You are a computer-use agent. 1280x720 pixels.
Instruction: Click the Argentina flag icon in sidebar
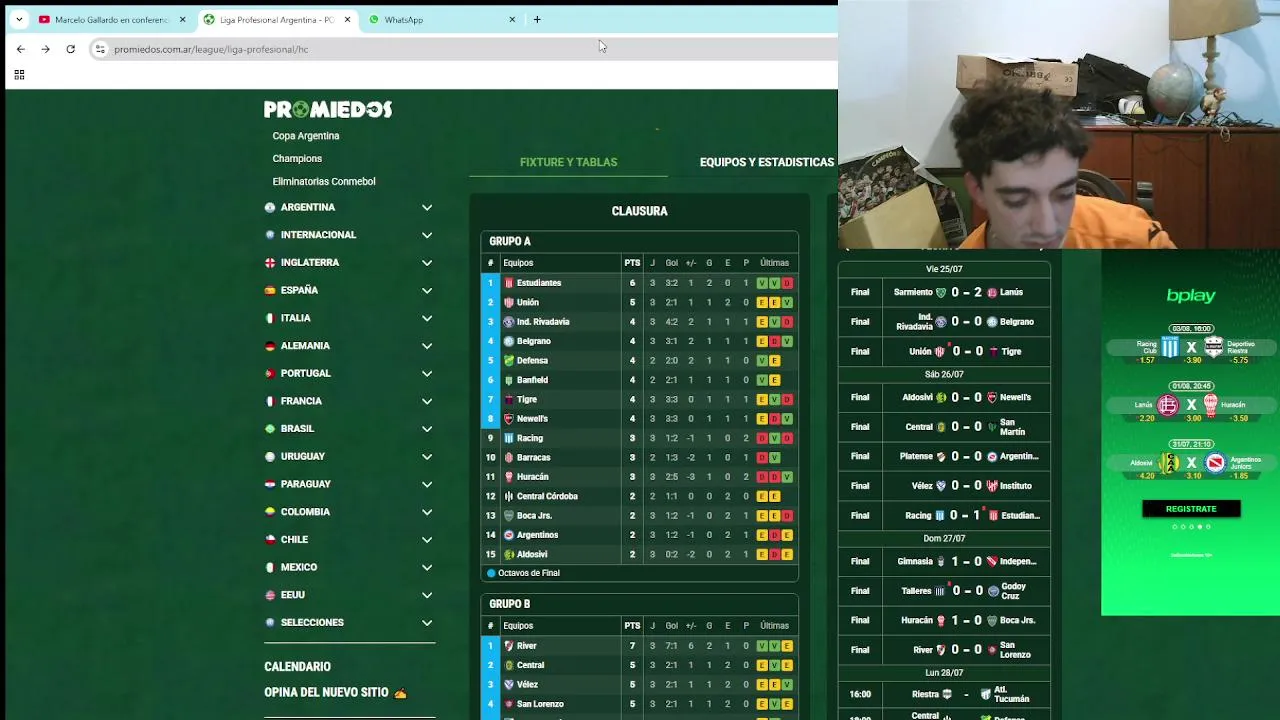(x=269, y=208)
